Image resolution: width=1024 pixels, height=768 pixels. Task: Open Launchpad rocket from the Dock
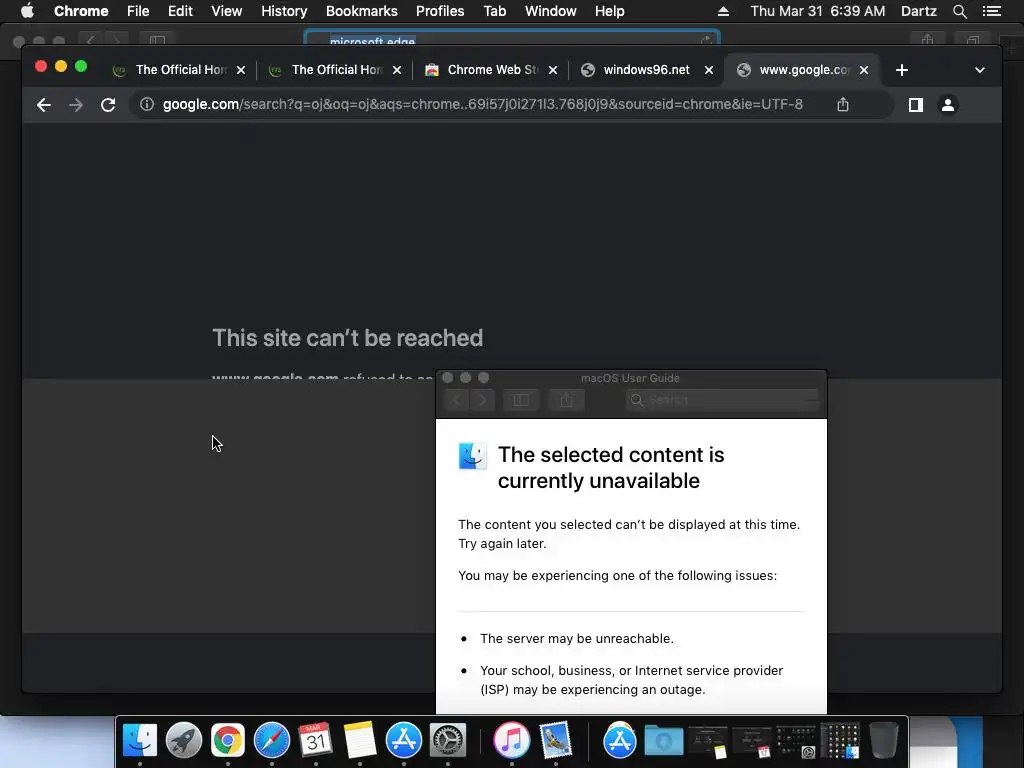(x=184, y=740)
